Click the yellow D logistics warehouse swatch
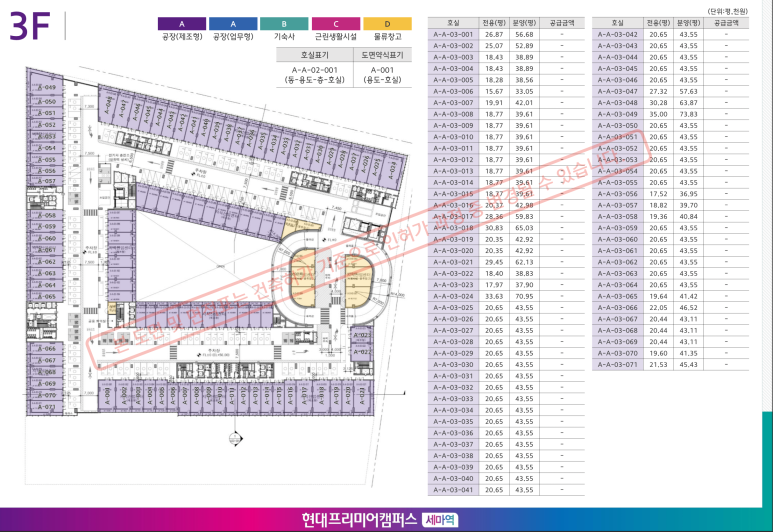 tap(387, 24)
